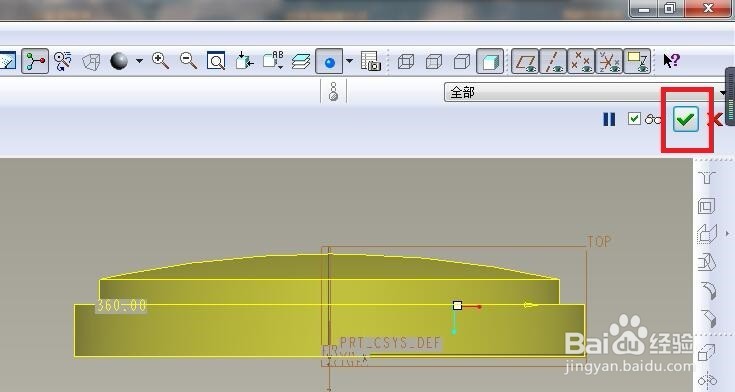Switch to Shading display style

490,61
